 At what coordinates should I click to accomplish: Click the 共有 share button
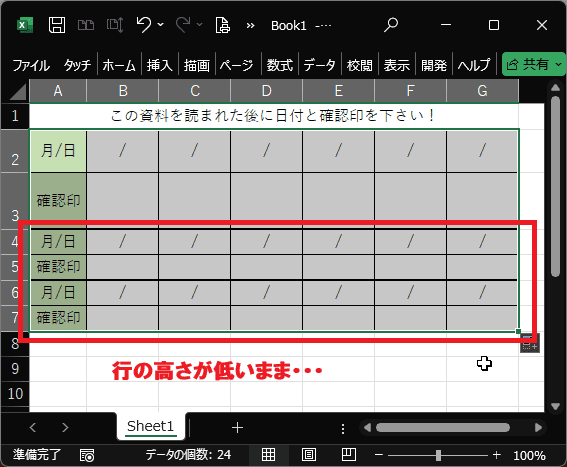[528, 64]
